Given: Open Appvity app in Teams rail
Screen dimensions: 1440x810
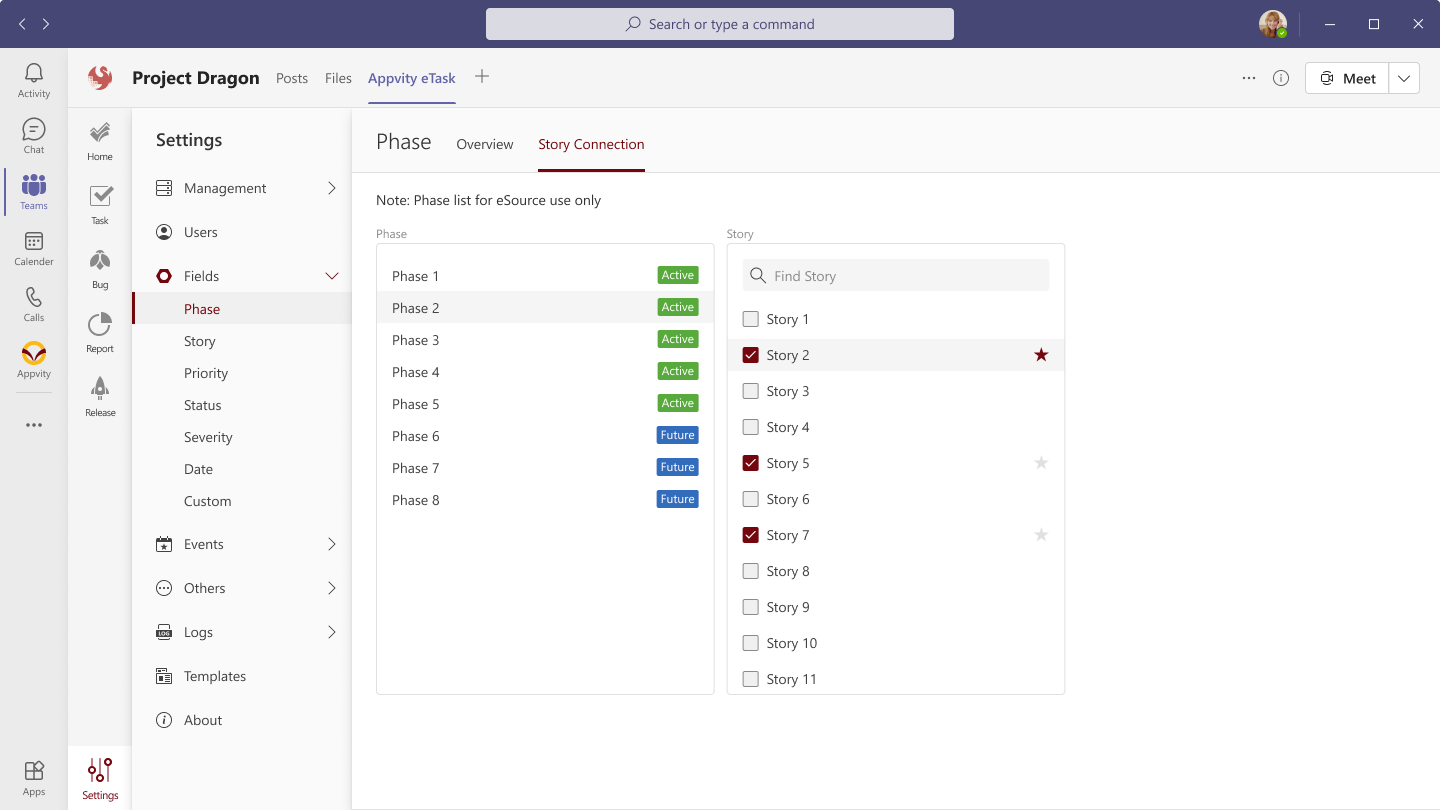Looking at the screenshot, I should (x=34, y=360).
